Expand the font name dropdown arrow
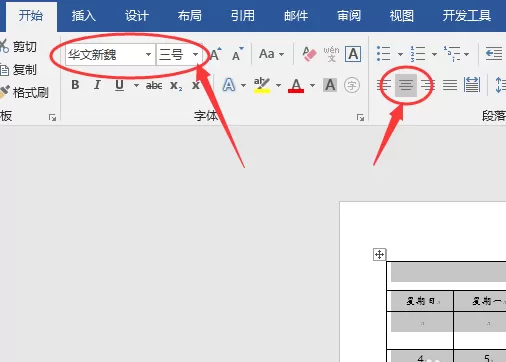 149,54
